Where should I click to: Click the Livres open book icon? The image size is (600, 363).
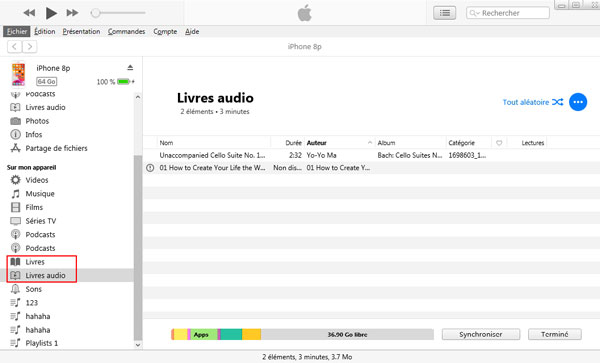tap(15, 262)
